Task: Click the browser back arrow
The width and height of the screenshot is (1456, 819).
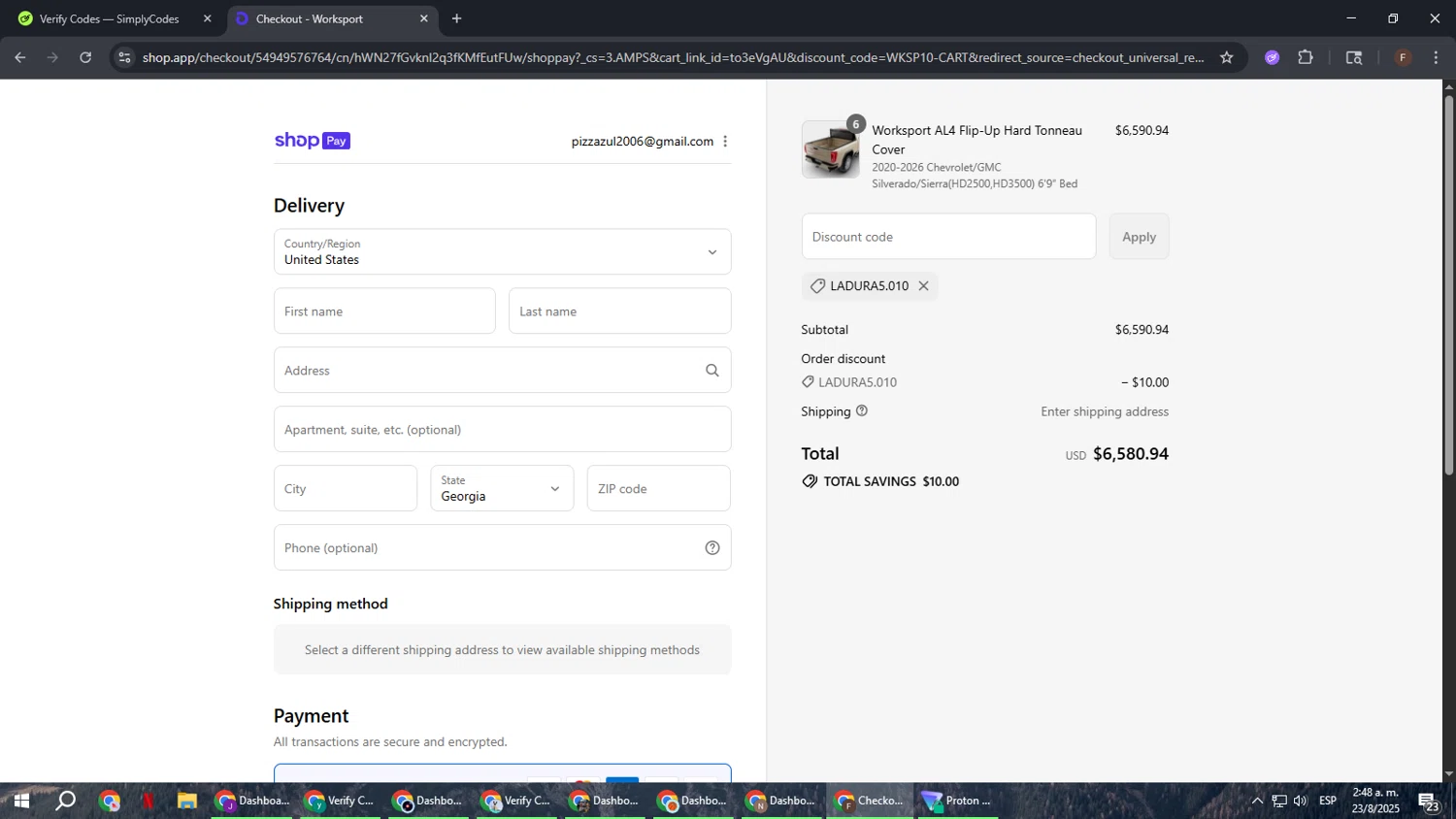Action: click(19, 57)
